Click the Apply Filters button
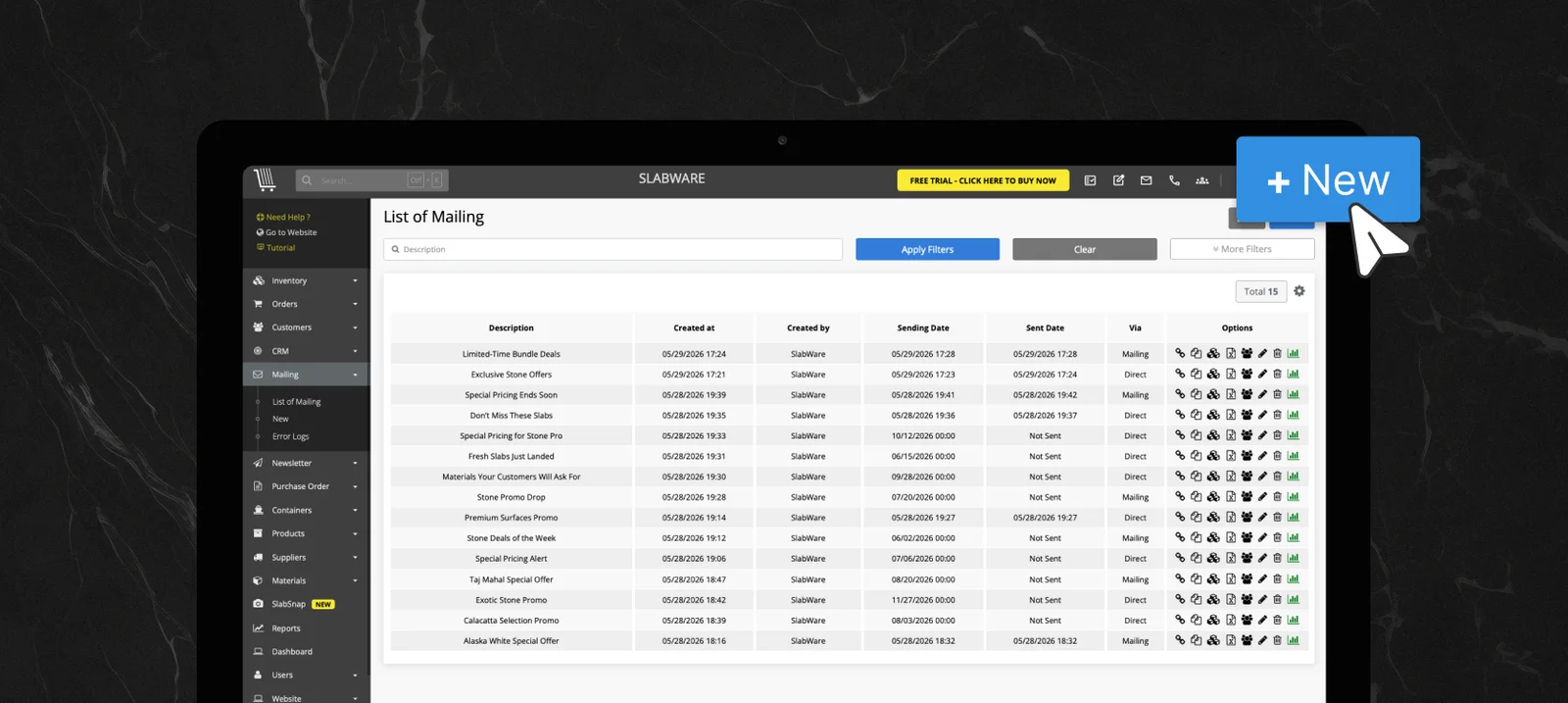Screen dimensions: 1568x703 click(927, 249)
